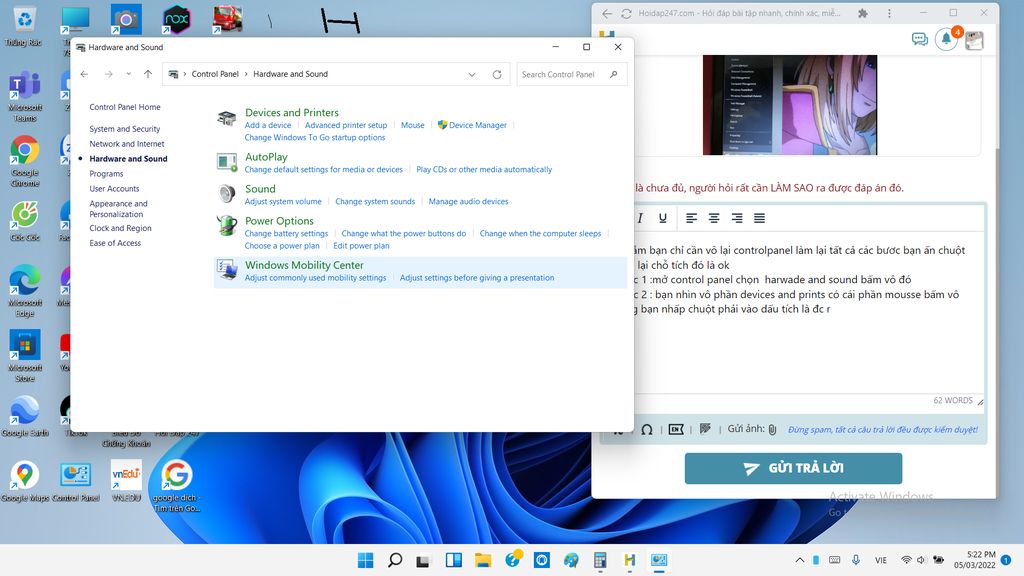
Task: Open Control Panel Home link
Action: (x=125, y=107)
